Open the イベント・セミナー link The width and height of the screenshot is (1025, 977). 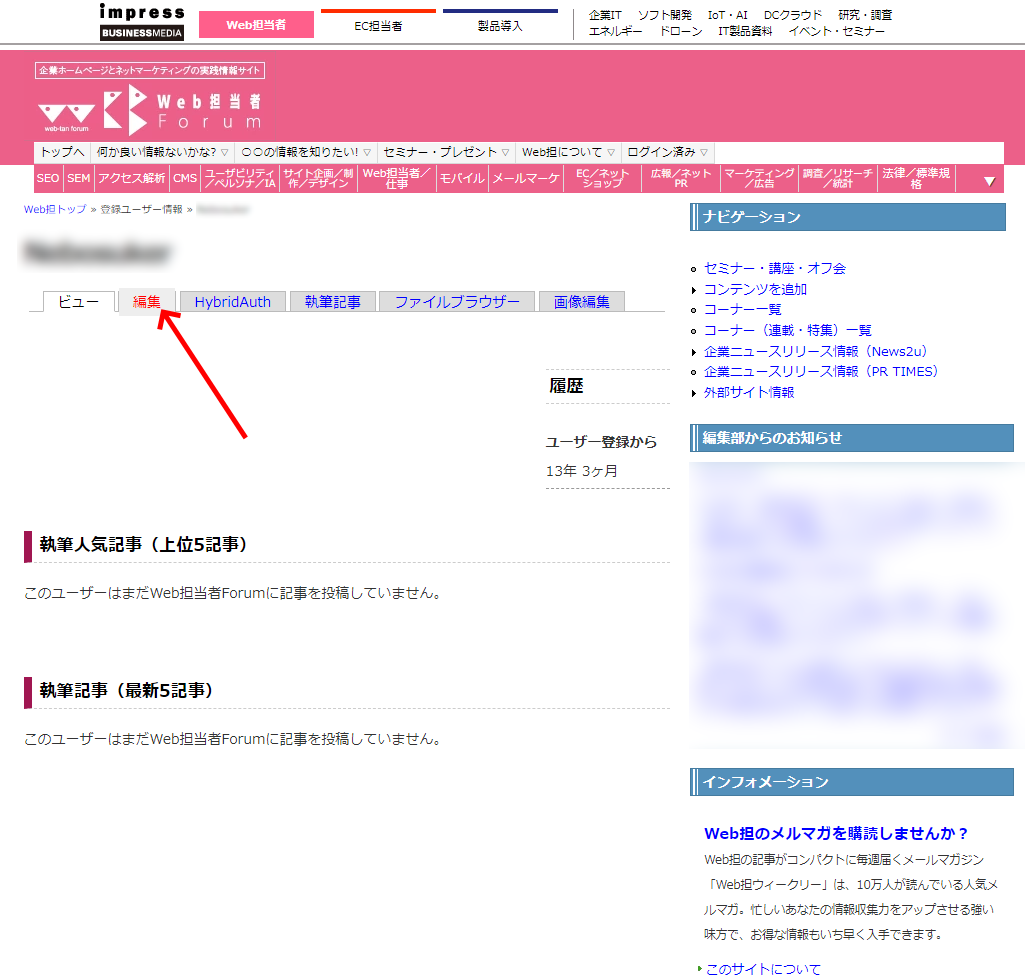(837, 31)
